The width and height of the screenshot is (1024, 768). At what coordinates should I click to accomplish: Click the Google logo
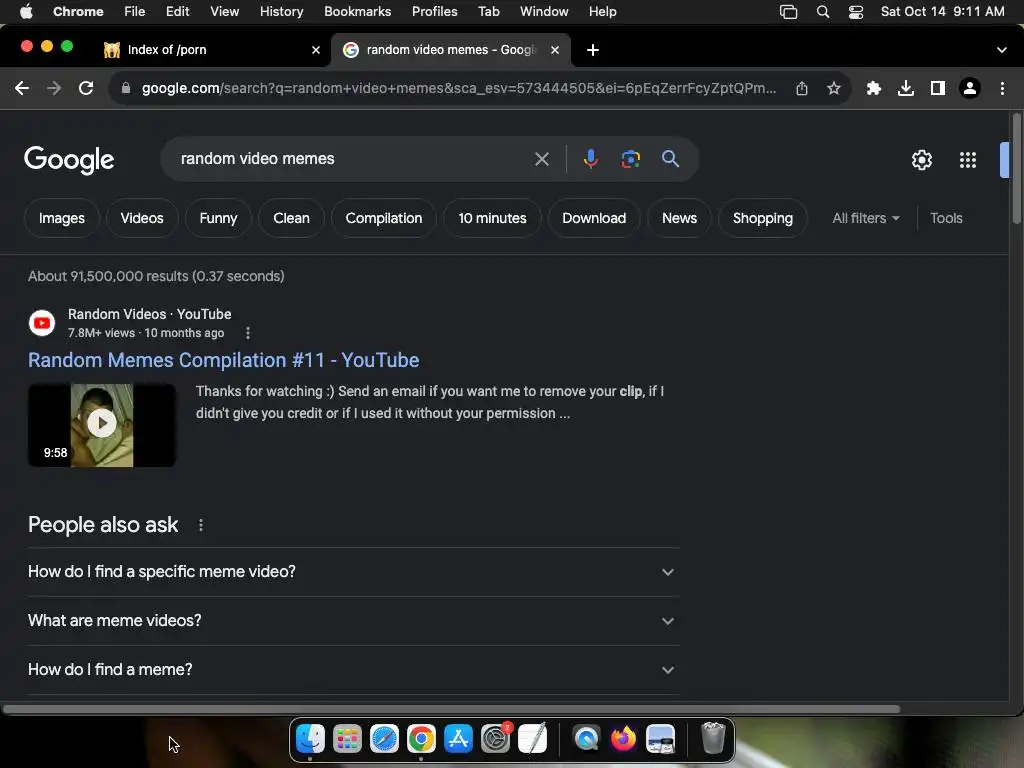[69, 160]
